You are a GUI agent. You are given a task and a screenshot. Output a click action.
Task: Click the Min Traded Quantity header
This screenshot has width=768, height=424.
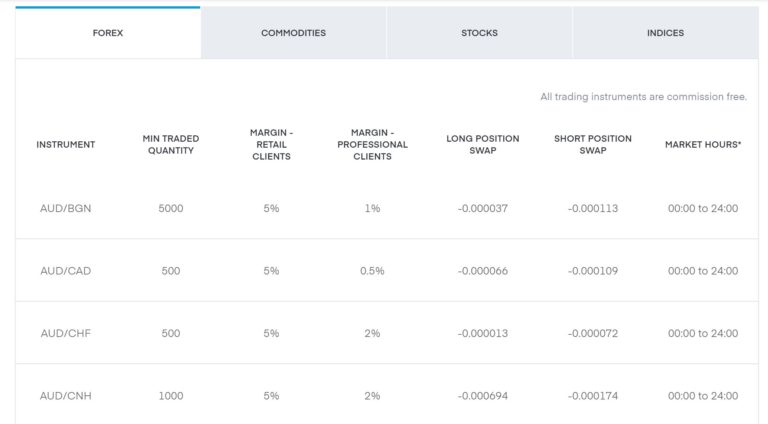(x=171, y=144)
